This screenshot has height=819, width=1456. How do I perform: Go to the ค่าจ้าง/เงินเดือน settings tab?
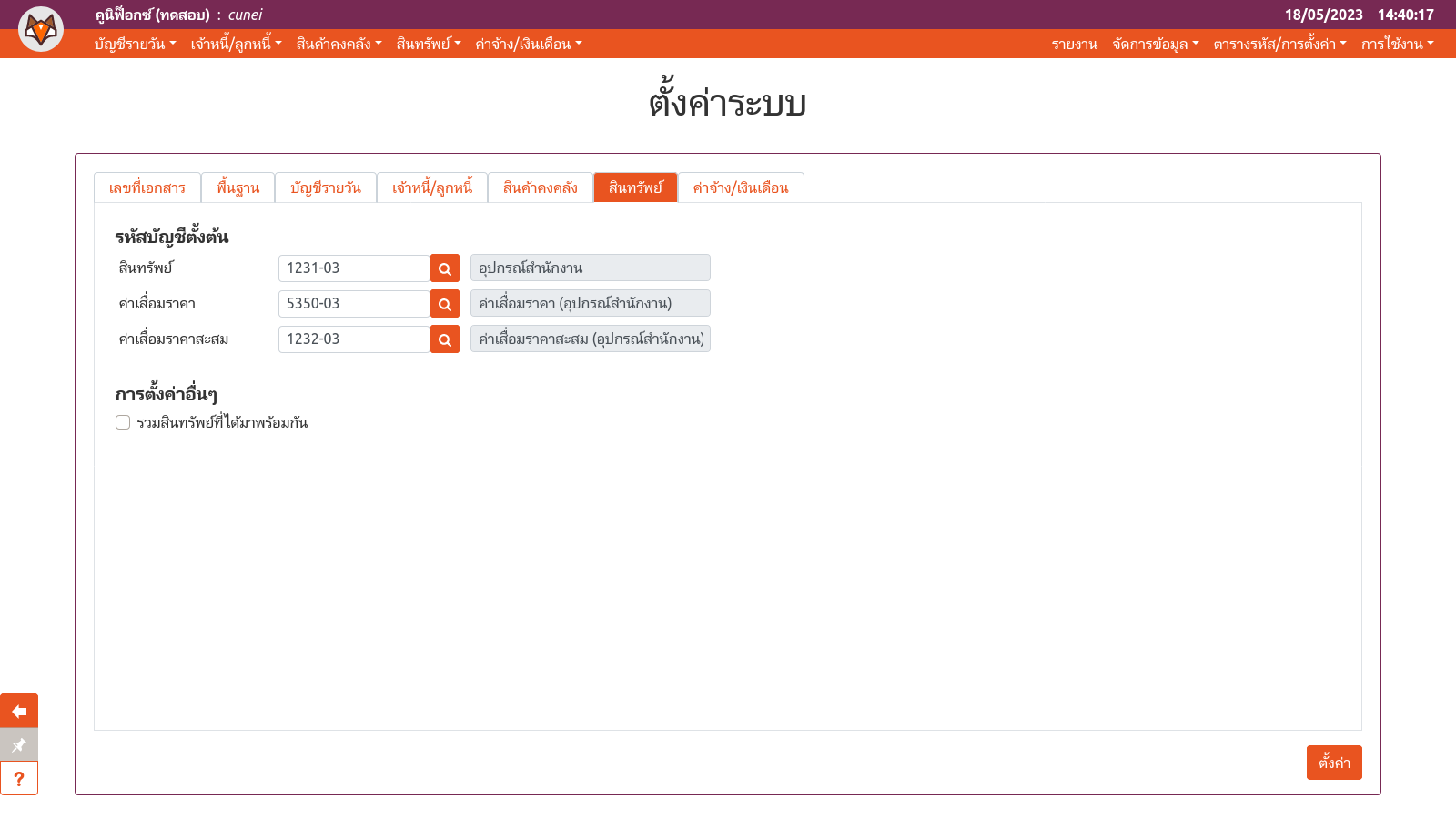[740, 187]
